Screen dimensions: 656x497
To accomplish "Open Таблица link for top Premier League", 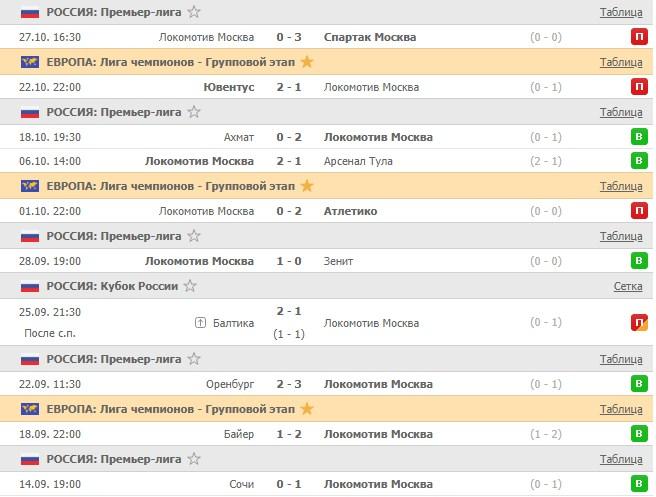I will [621, 12].
